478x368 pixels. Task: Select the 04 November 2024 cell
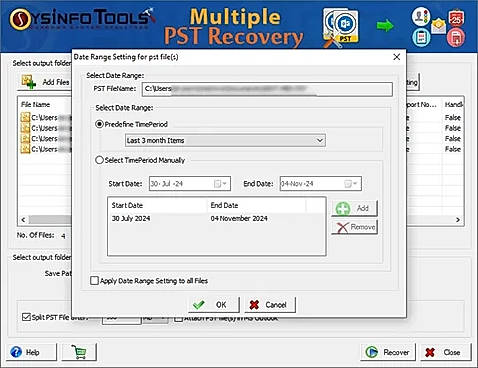pyautogui.click(x=239, y=219)
